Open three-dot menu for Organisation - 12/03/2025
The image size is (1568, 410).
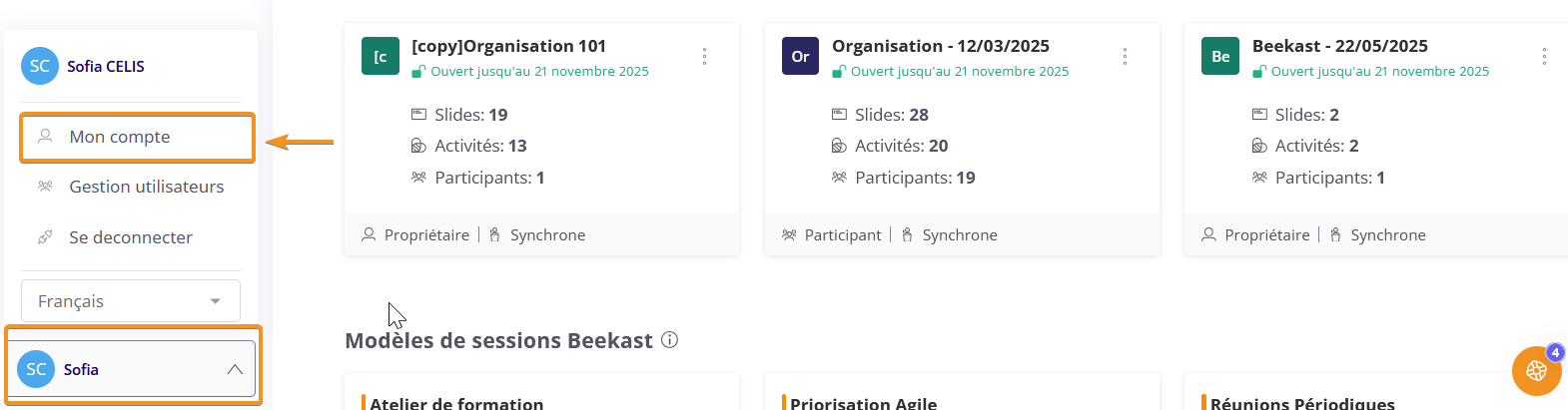[1125, 56]
